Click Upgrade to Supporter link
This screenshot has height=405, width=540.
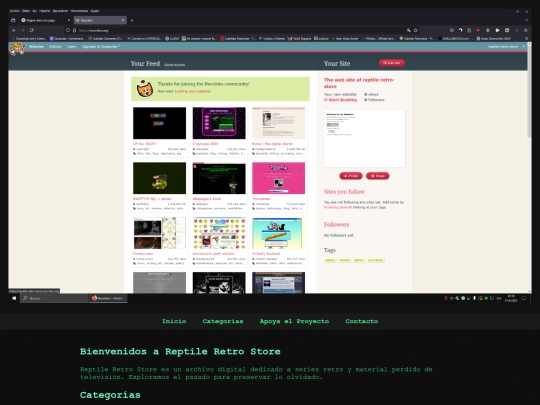click(101, 46)
